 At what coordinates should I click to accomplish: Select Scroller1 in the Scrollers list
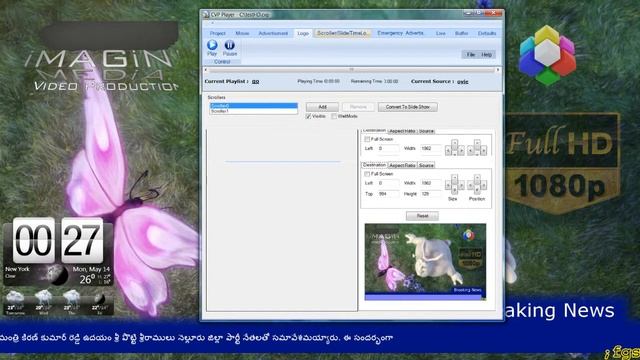click(x=253, y=111)
